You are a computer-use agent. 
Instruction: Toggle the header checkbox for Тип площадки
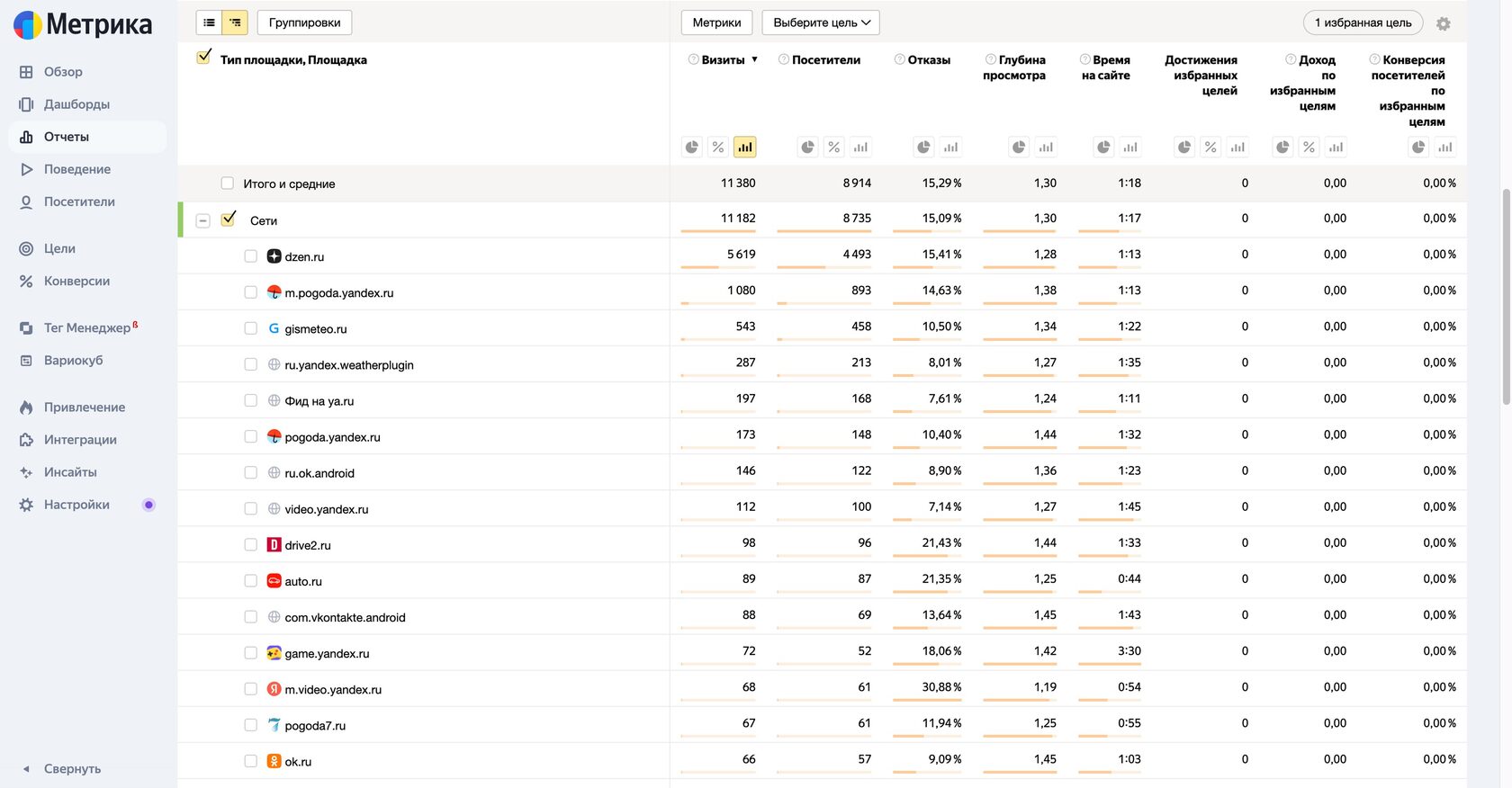[x=204, y=58]
